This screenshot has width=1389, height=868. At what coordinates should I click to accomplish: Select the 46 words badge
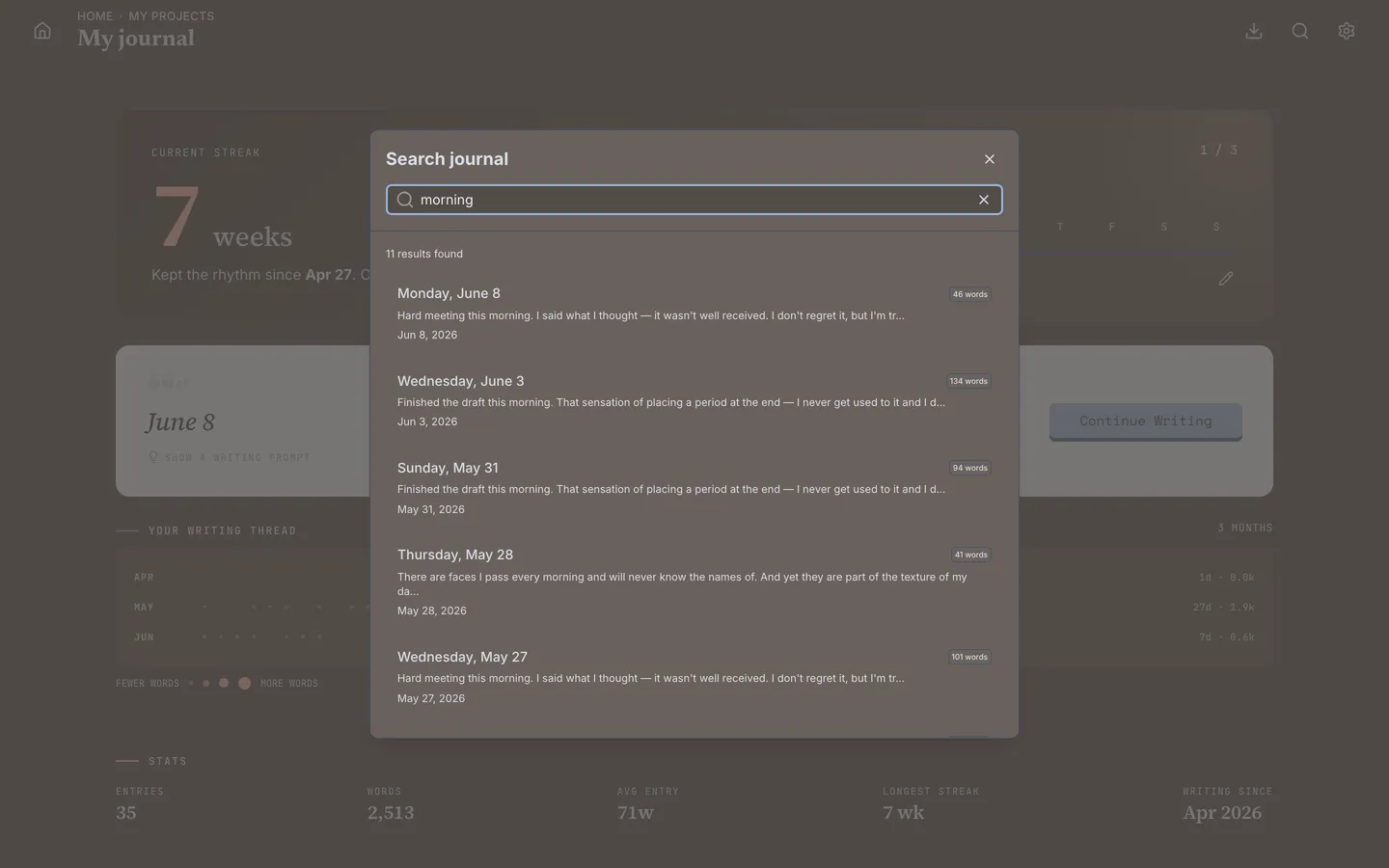970,294
